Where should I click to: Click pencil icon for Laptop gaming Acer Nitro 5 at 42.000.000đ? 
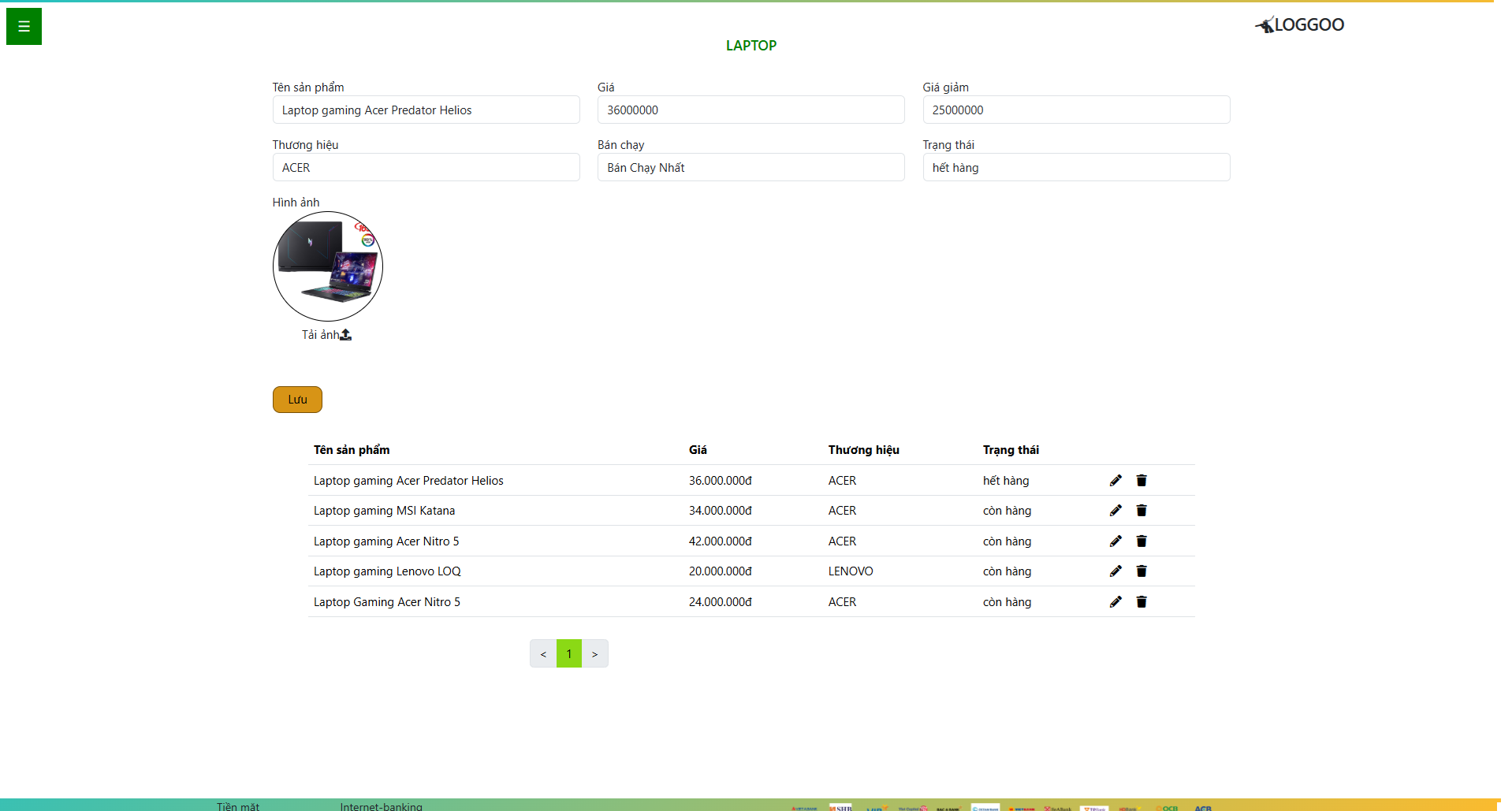(1115, 541)
